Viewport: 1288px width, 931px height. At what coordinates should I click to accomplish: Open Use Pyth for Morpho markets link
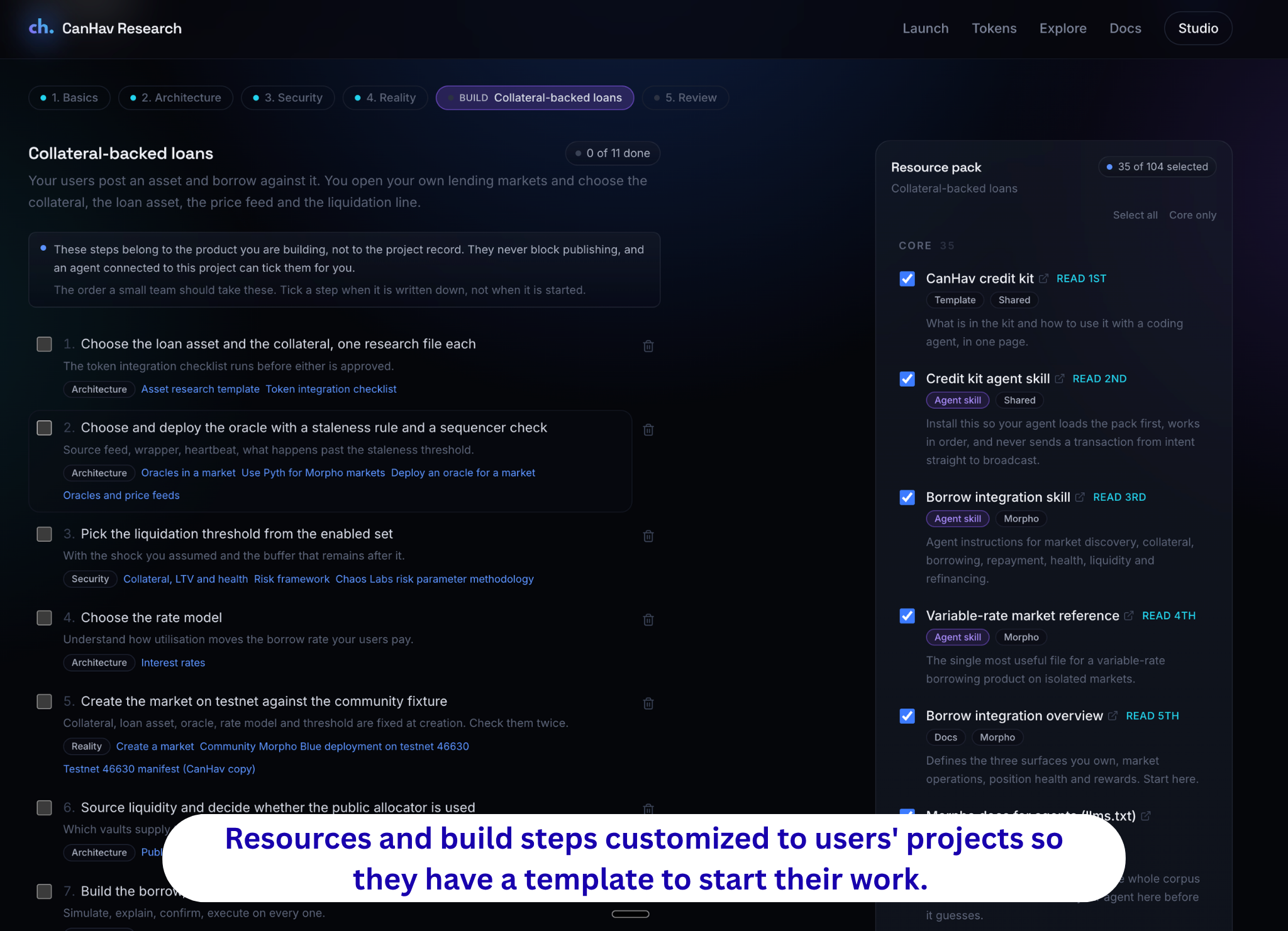coord(313,473)
